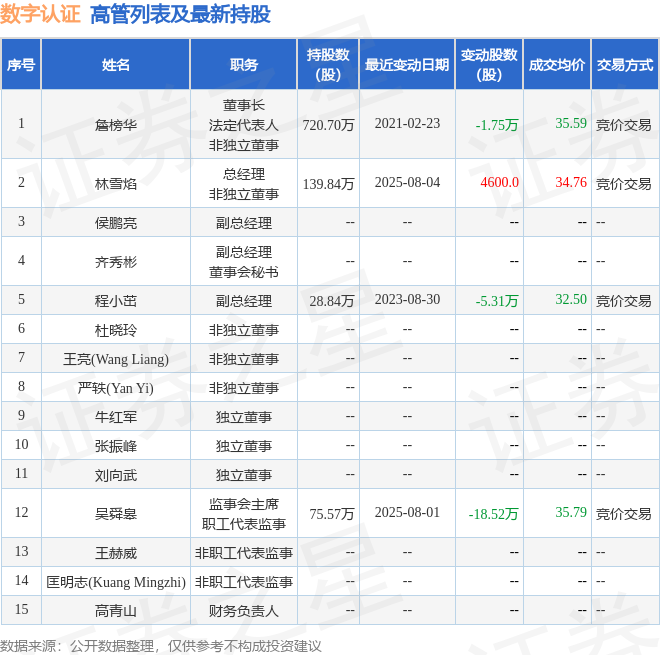The height and width of the screenshot is (655, 660).
Task: Click the 数据来源 disclaimer footer text
Action: [x=160, y=646]
